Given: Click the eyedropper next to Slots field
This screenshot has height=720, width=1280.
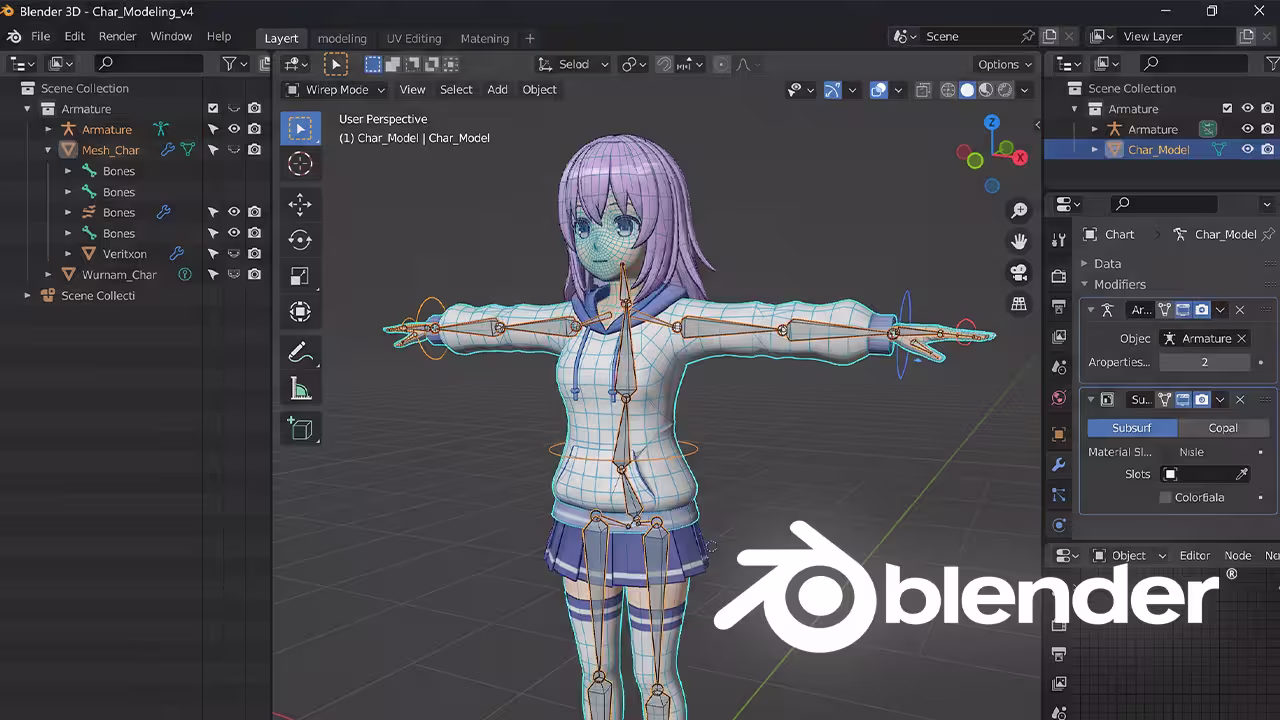Looking at the screenshot, I should coord(1242,474).
